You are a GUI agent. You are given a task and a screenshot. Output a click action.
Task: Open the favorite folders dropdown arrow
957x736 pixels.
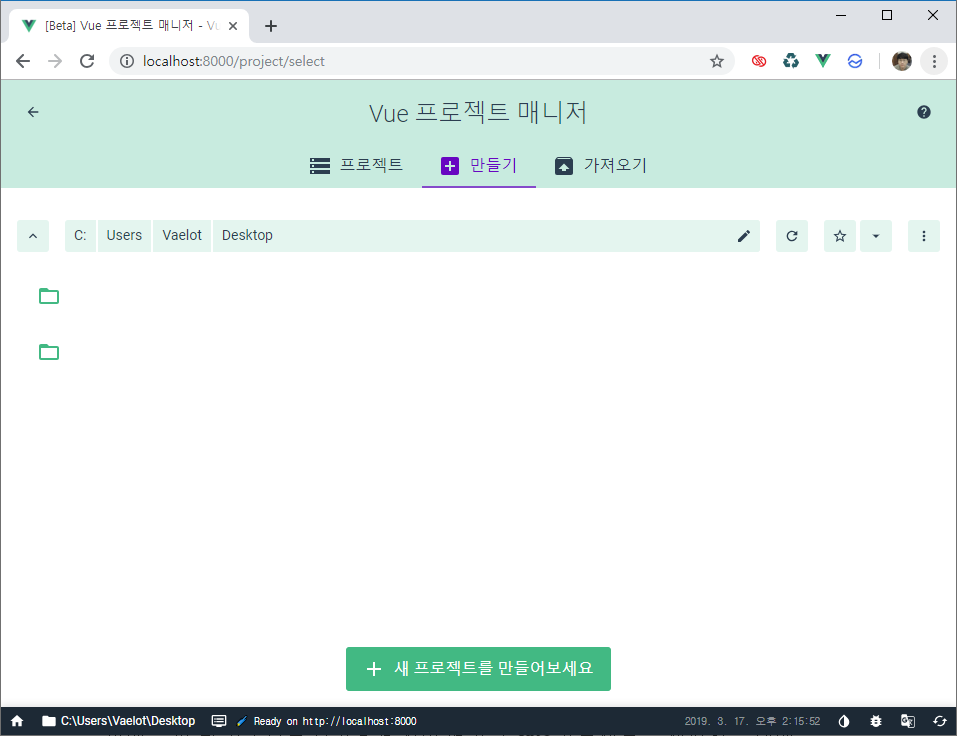coord(876,235)
